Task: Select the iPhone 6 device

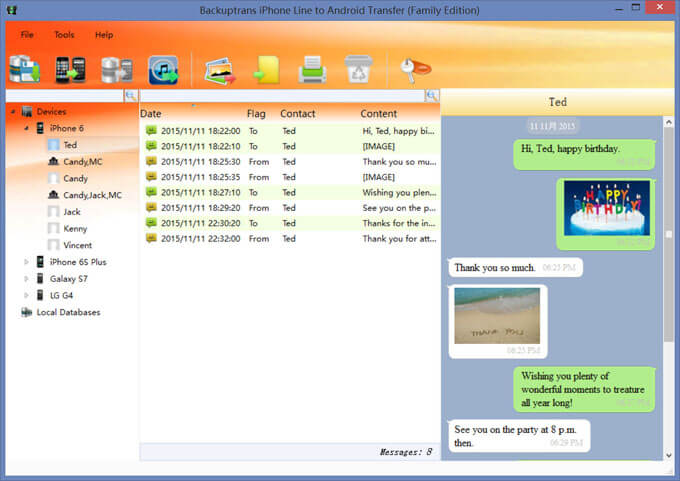Action: [66, 128]
